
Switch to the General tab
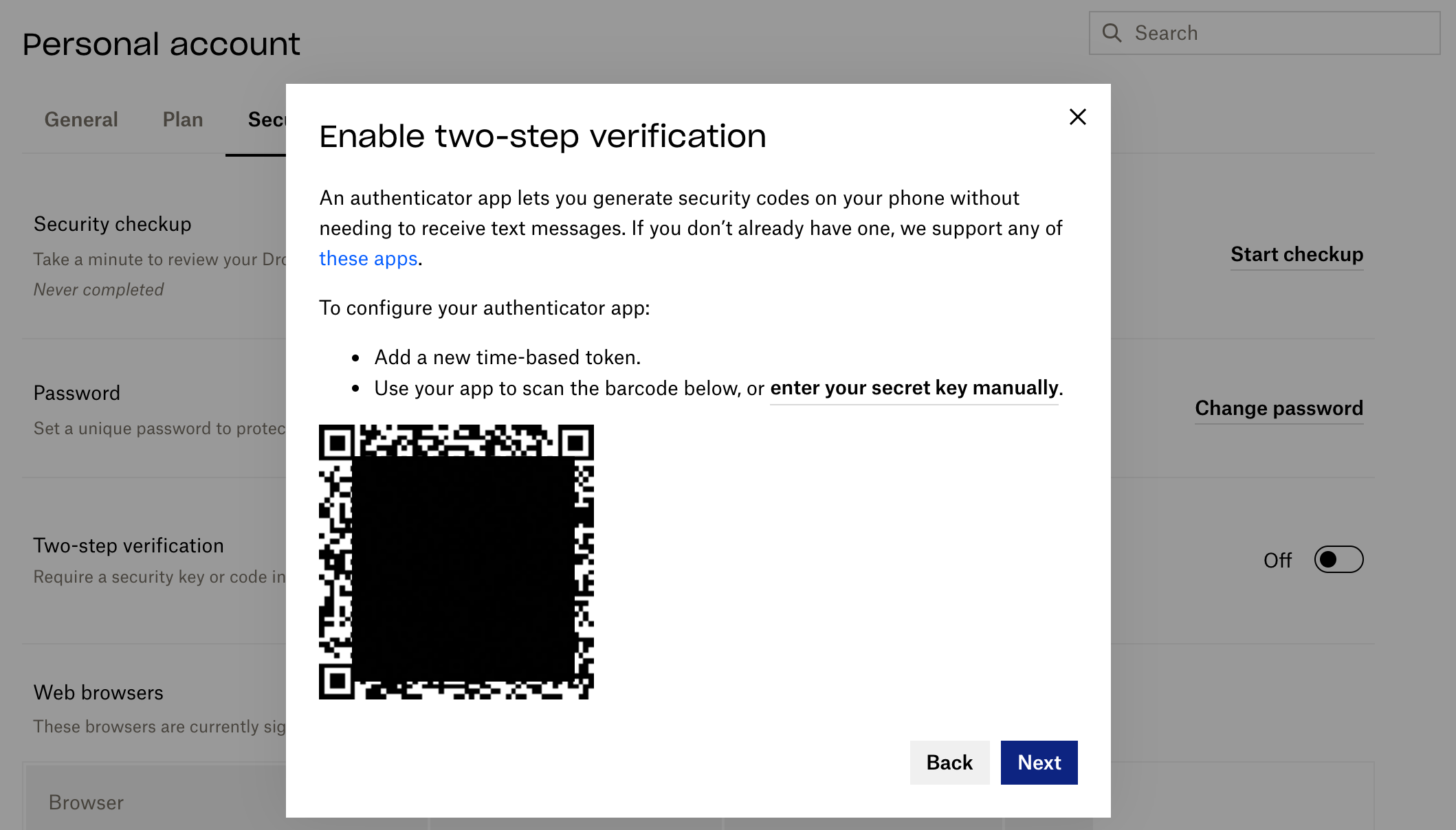81,120
